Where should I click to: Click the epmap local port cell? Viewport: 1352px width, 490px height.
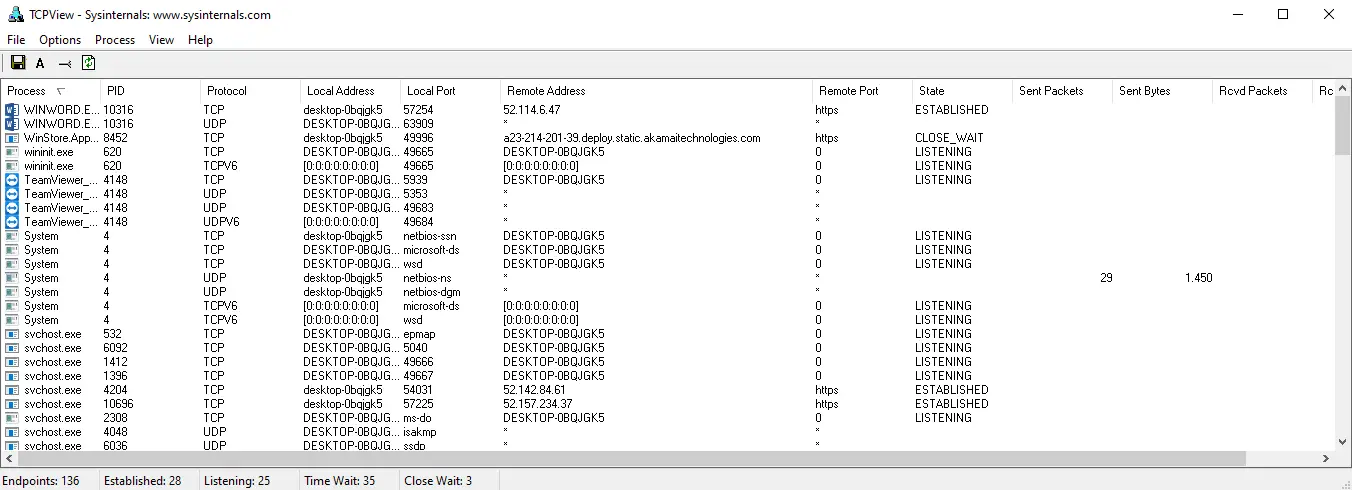(x=419, y=334)
